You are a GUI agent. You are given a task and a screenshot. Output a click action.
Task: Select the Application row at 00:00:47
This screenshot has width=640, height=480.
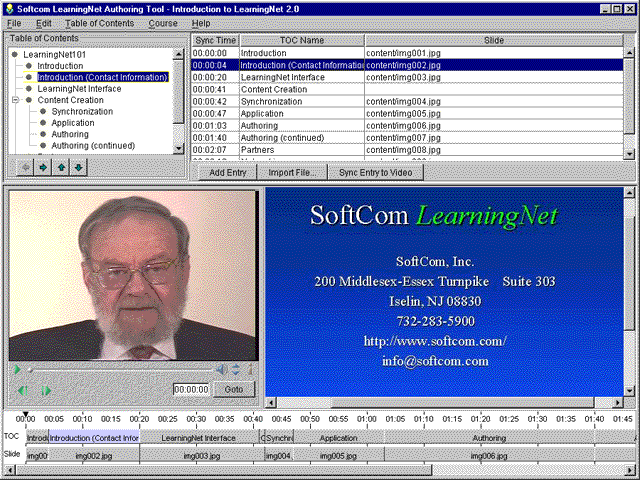[x=407, y=113]
